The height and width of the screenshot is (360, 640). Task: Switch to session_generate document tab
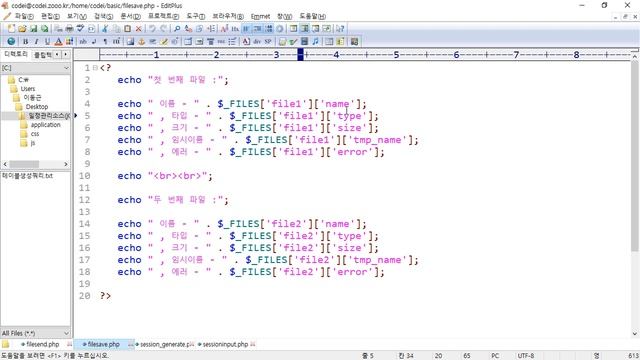tap(164, 344)
